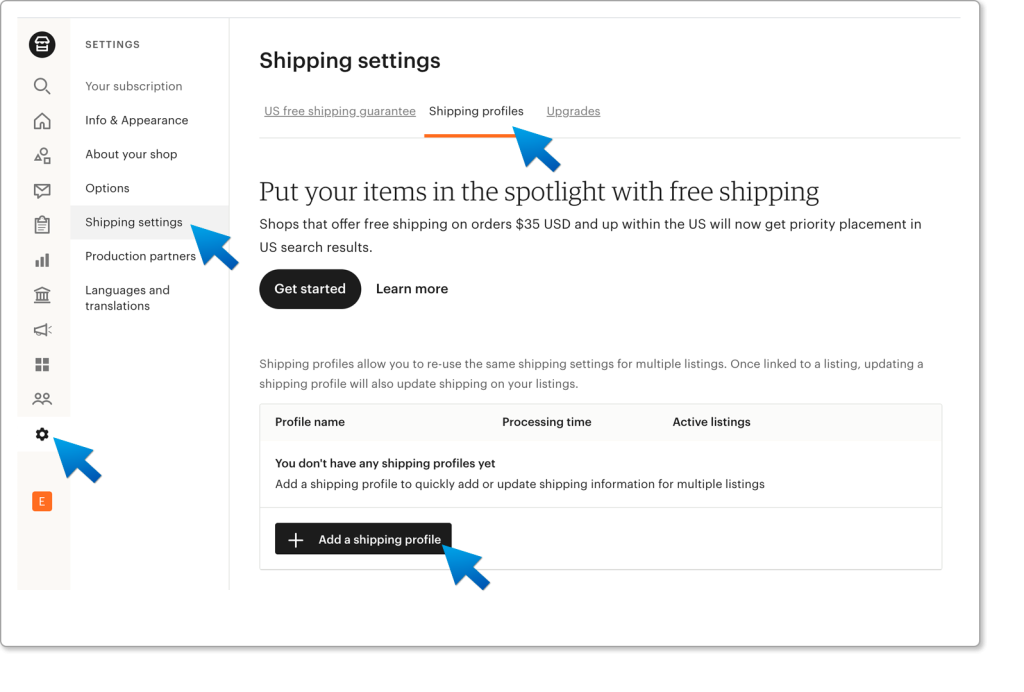Open the Production partners settings page
This screenshot has height=692, width=1024.
140,256
